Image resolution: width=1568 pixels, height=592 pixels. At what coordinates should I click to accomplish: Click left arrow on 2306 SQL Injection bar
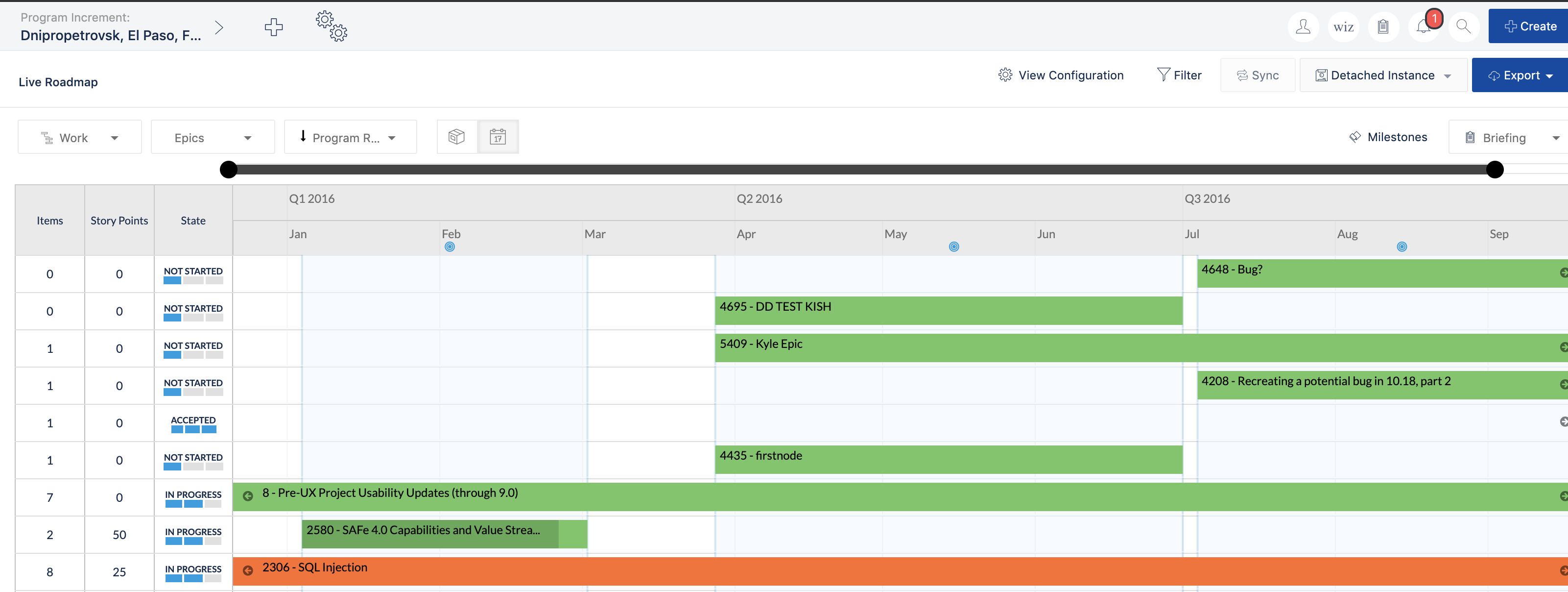(248, 571)
